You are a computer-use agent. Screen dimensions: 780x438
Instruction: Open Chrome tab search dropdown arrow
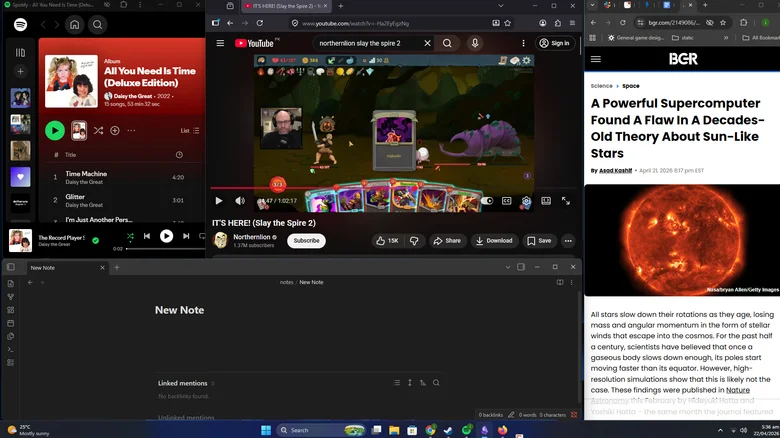592,5
